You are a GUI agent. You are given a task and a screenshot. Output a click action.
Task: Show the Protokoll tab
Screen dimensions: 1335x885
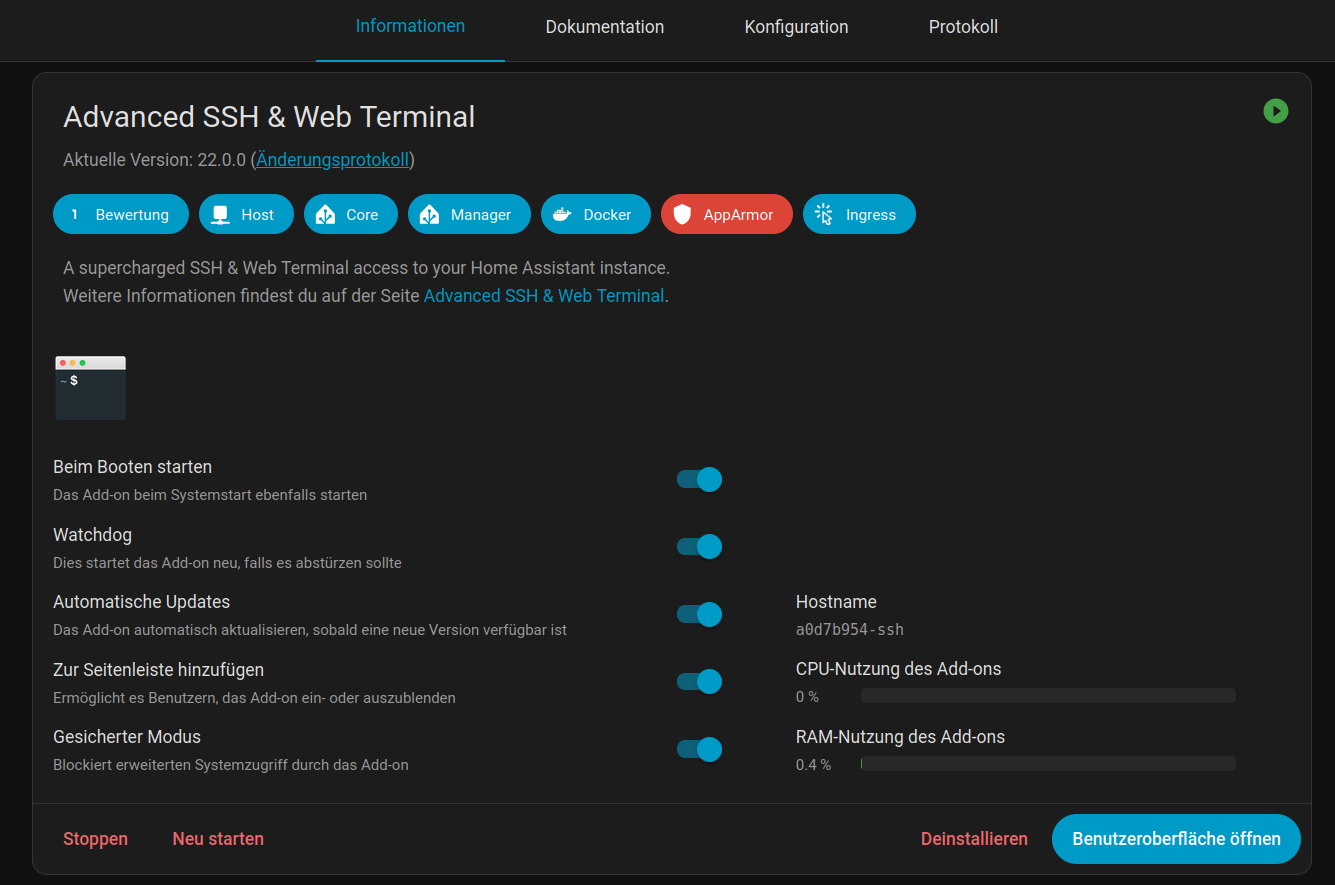[963, 27]
